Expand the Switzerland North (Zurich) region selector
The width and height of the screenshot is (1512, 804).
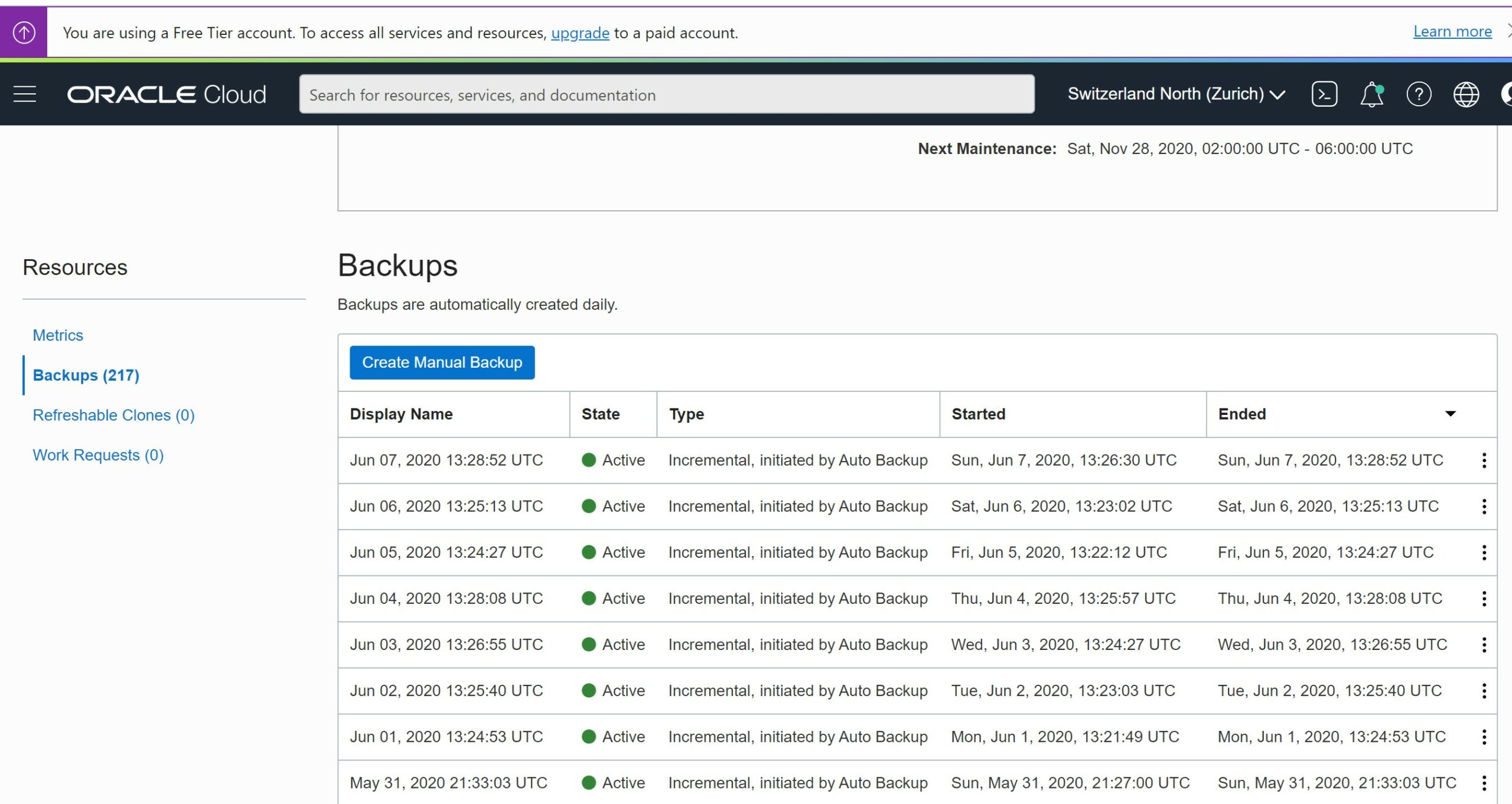coord(1177,94)
